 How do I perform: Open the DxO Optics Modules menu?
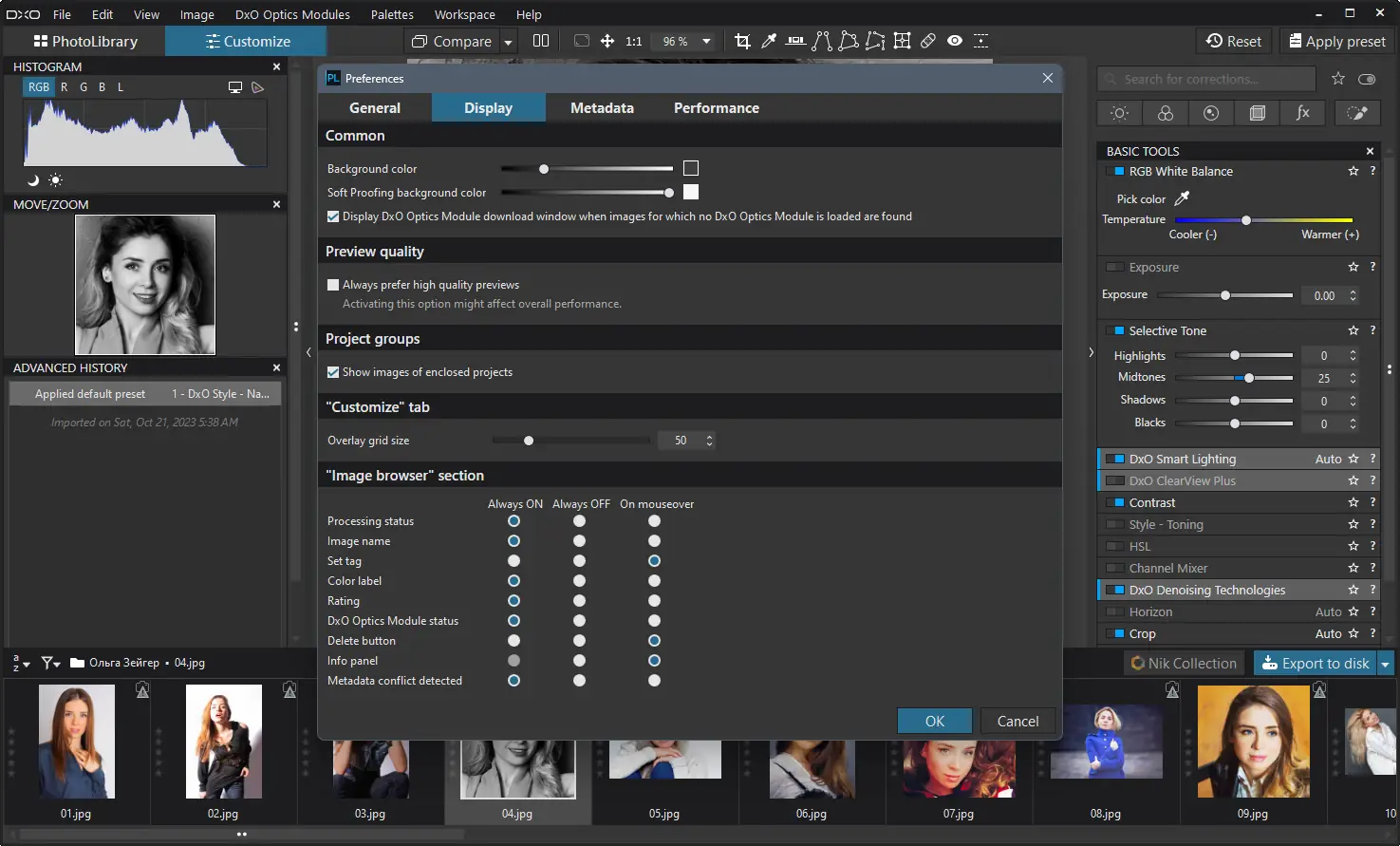point(292,14)
